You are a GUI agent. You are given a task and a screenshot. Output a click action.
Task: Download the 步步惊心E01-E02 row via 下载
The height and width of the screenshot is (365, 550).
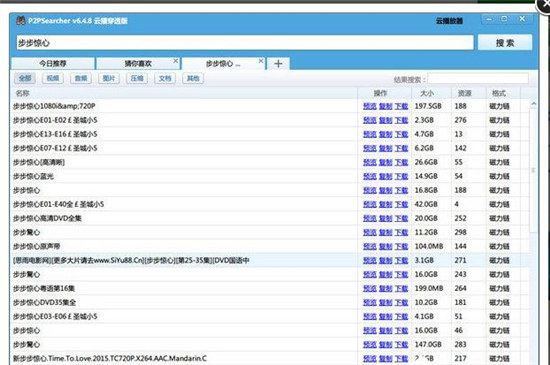[x=401, y=120]
